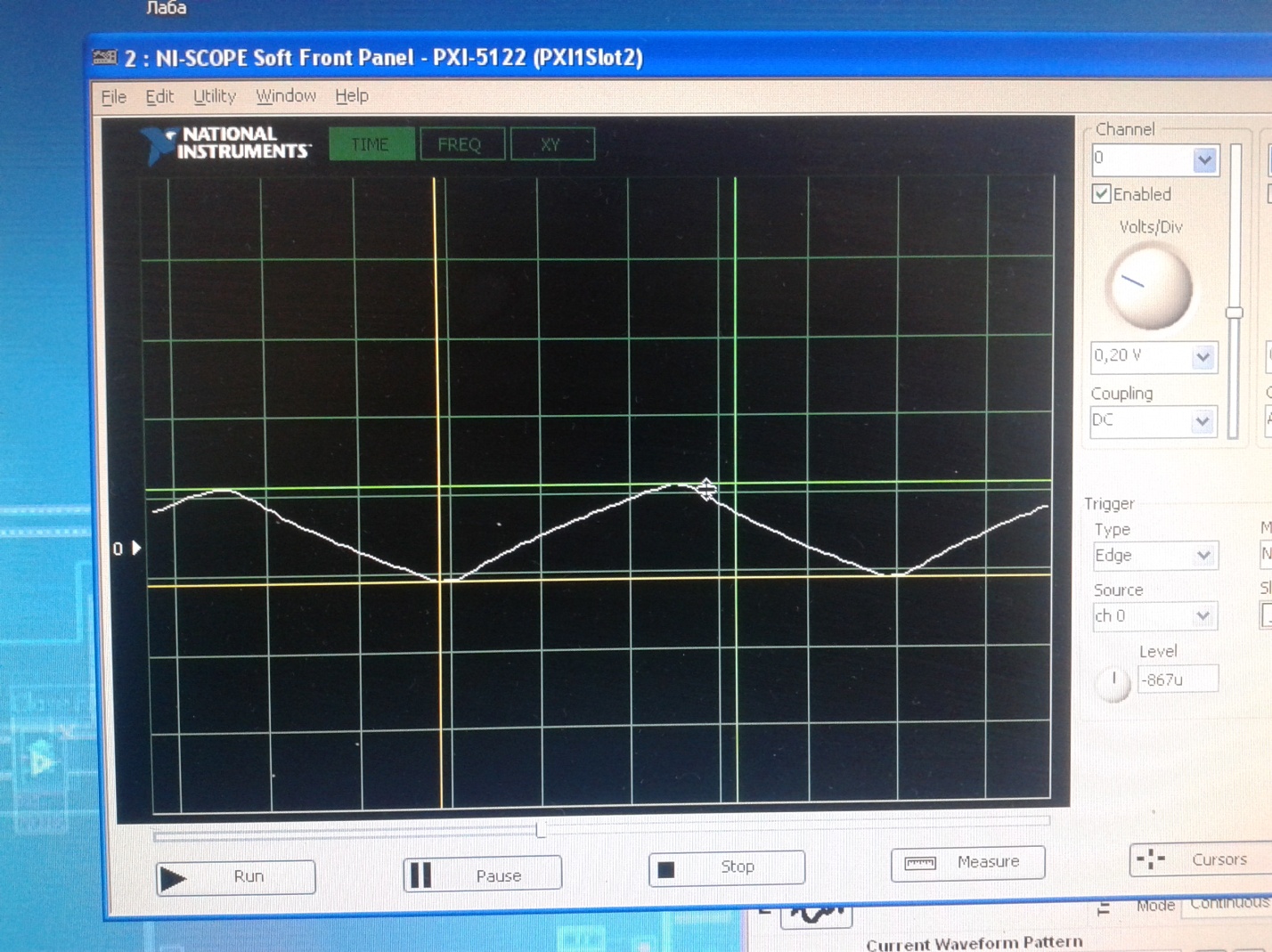
Task: Click the NI-SCOPE window title bar icon
Action: (105, 58)
